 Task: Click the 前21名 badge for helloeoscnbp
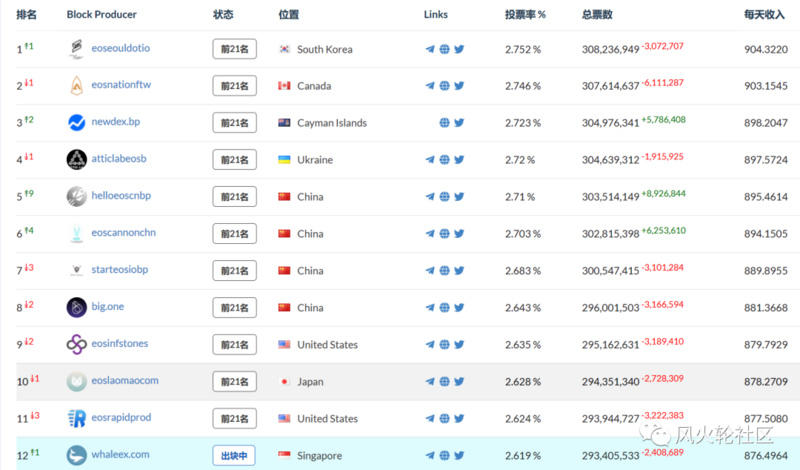[x=235, y=196]
